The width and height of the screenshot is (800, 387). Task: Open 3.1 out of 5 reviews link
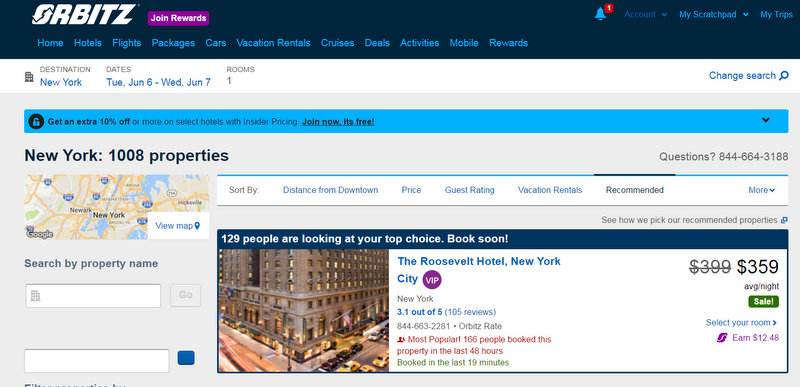[446, 312]
